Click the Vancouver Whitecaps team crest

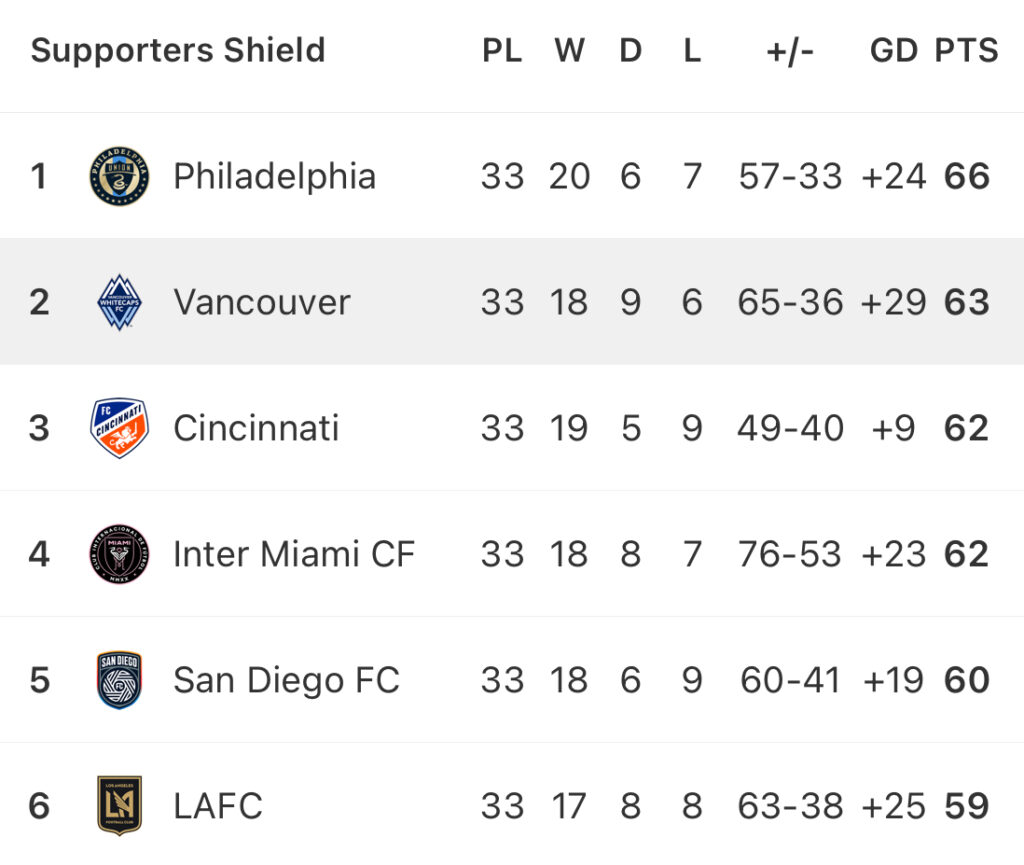119,302
